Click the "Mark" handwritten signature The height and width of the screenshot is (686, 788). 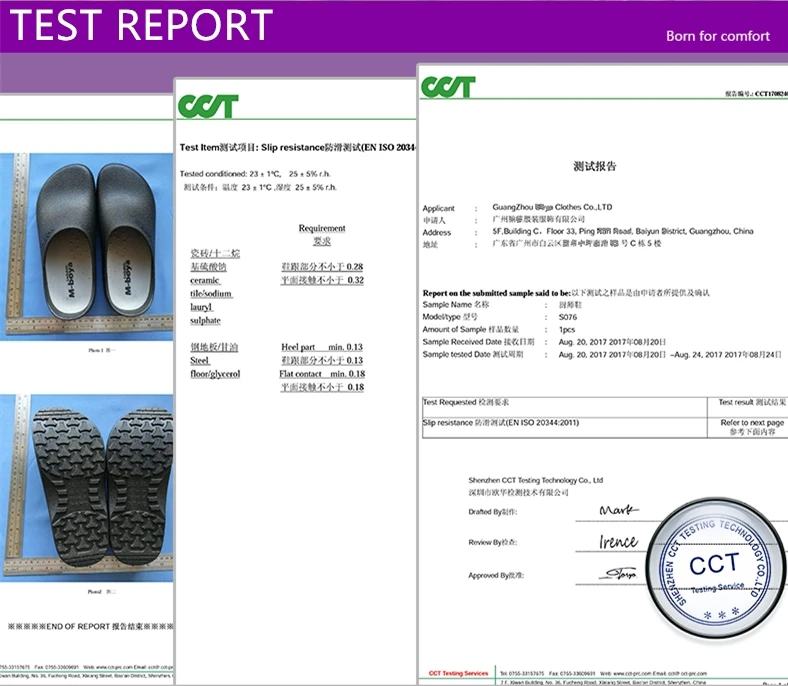point(619,510)
